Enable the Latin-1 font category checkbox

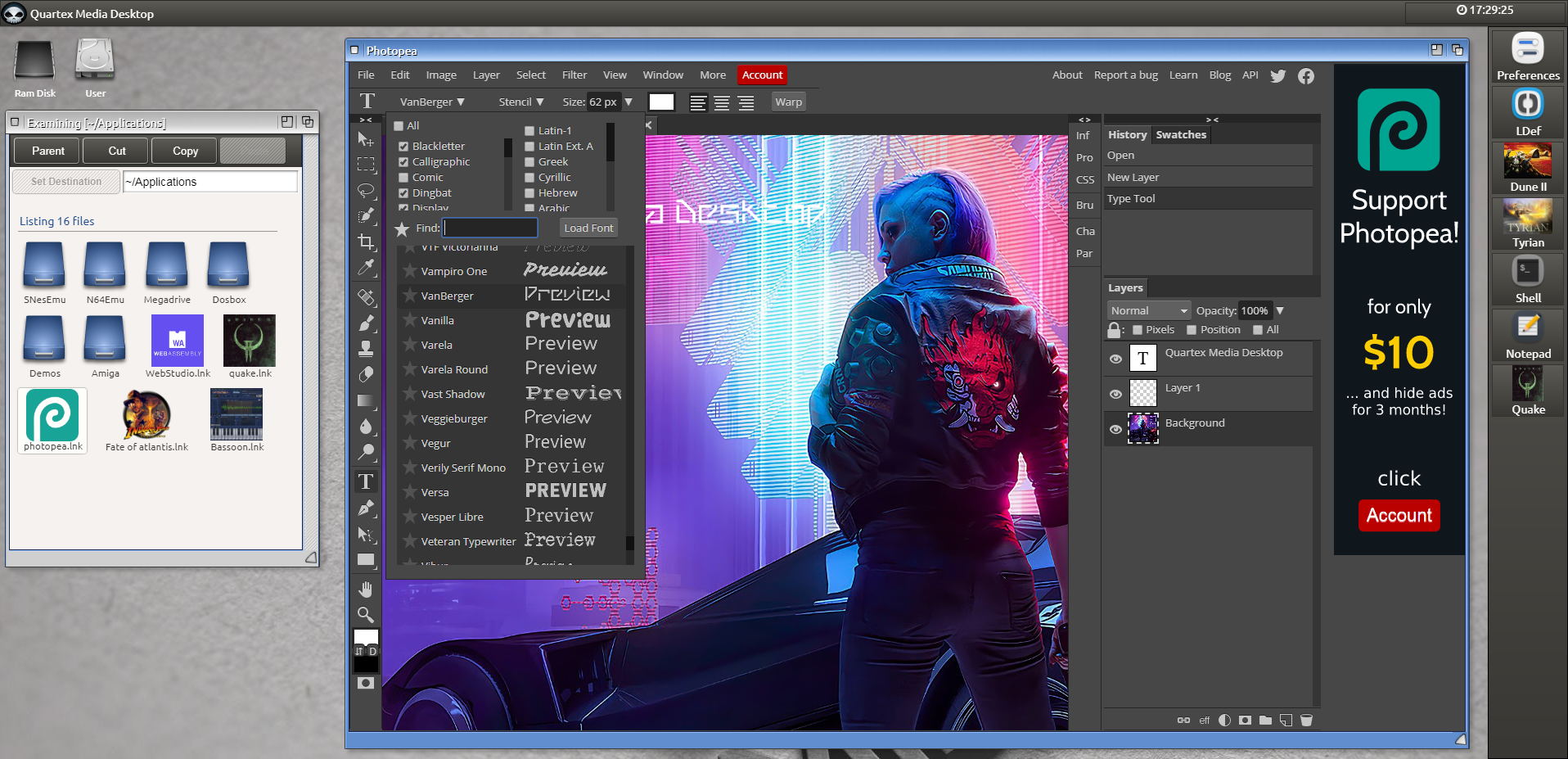coord(529,129)
